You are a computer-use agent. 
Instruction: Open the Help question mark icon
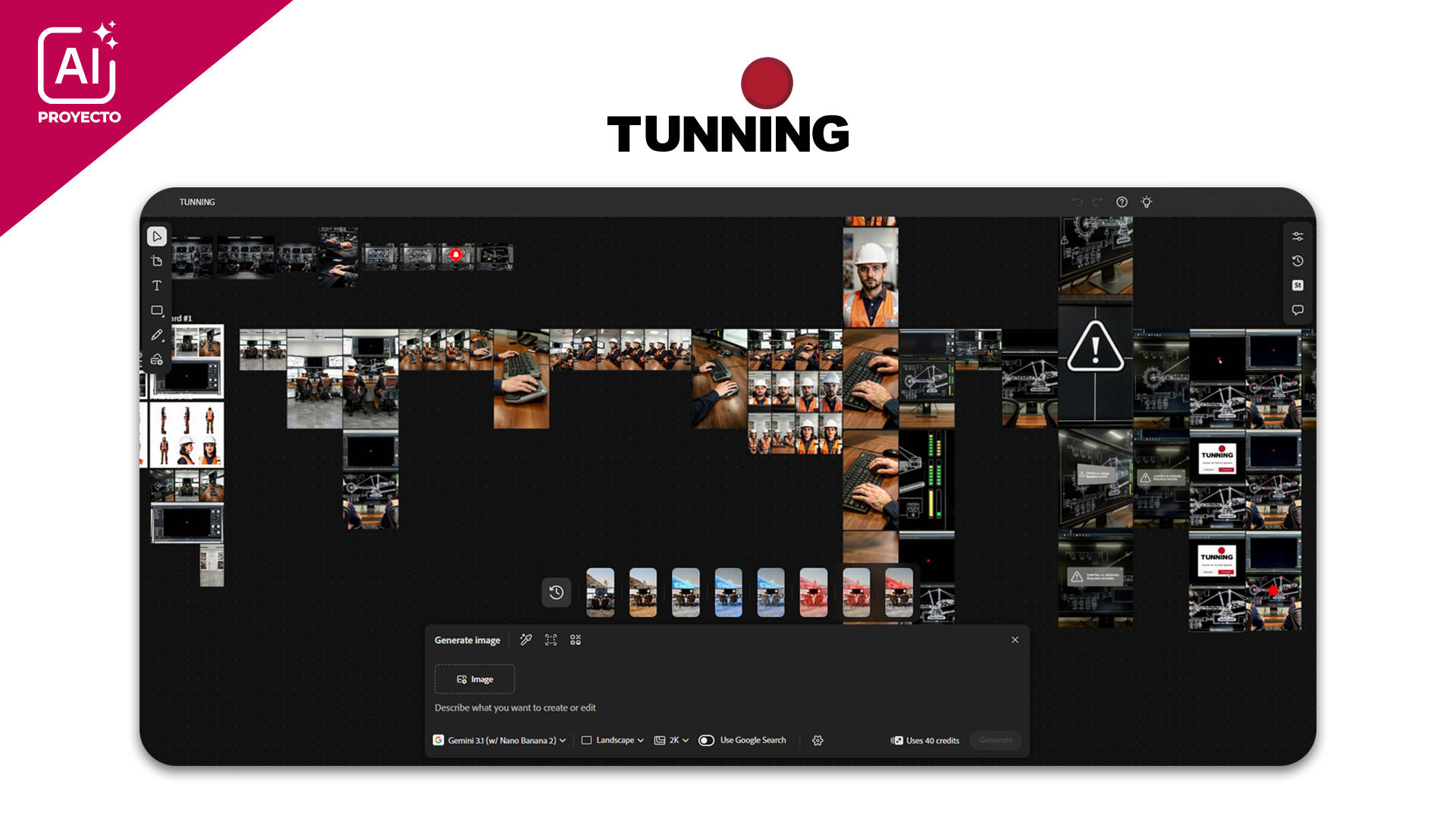[x=1122, y=202]
